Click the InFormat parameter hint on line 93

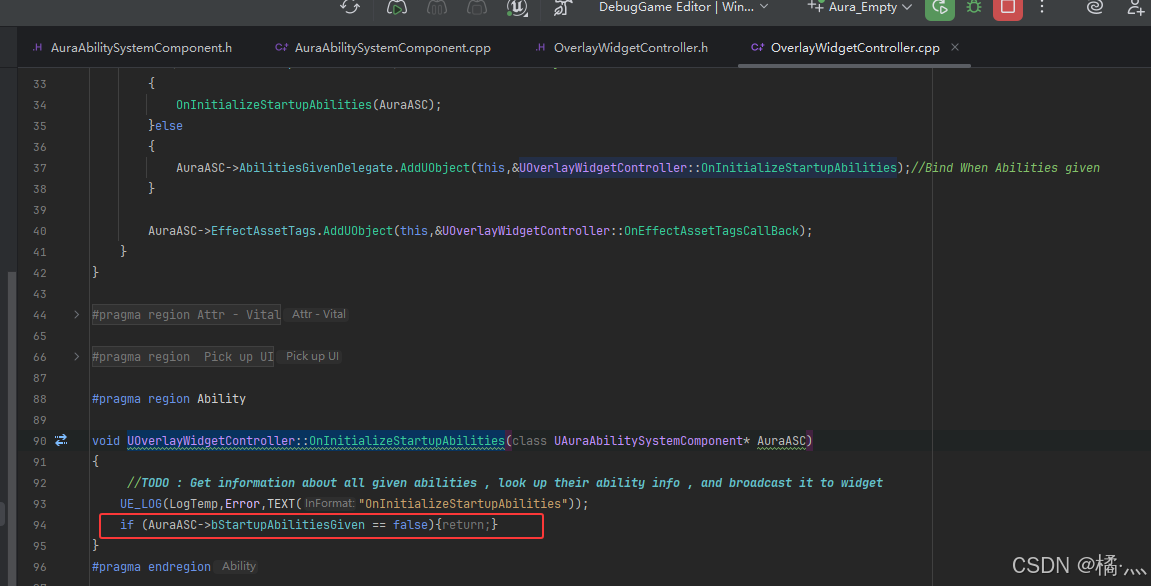(329, 504)
